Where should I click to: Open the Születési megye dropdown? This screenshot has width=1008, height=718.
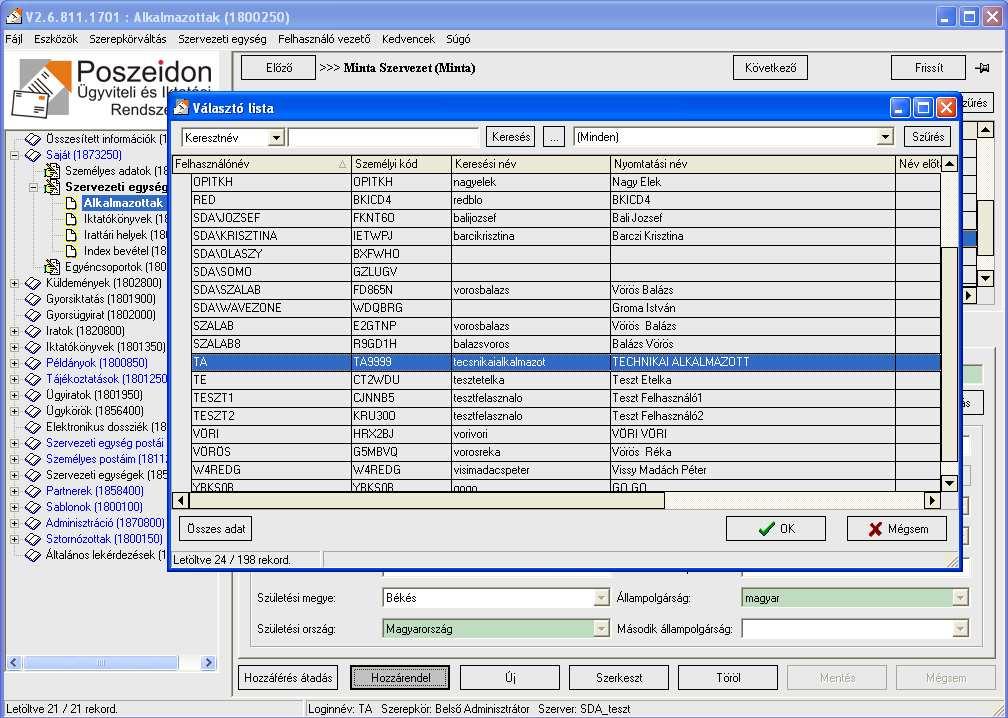click(x=601, y=598)
